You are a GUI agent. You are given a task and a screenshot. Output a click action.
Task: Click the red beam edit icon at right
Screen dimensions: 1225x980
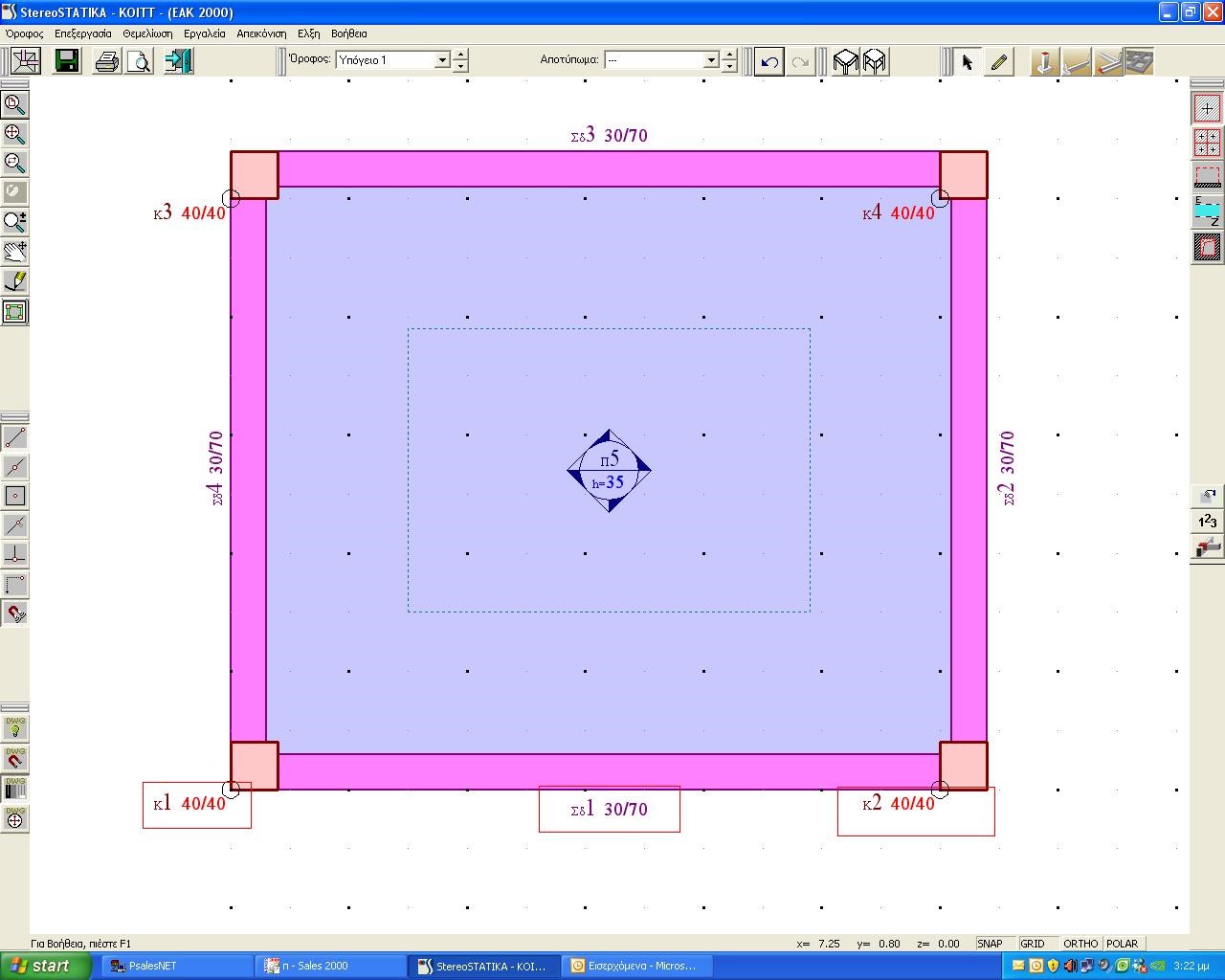point(1207,547)
